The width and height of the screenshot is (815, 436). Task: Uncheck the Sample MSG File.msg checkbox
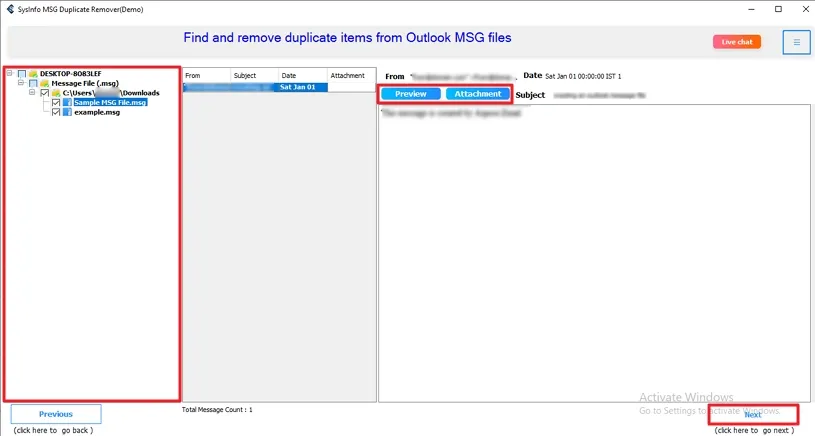[x=56, y=102]
